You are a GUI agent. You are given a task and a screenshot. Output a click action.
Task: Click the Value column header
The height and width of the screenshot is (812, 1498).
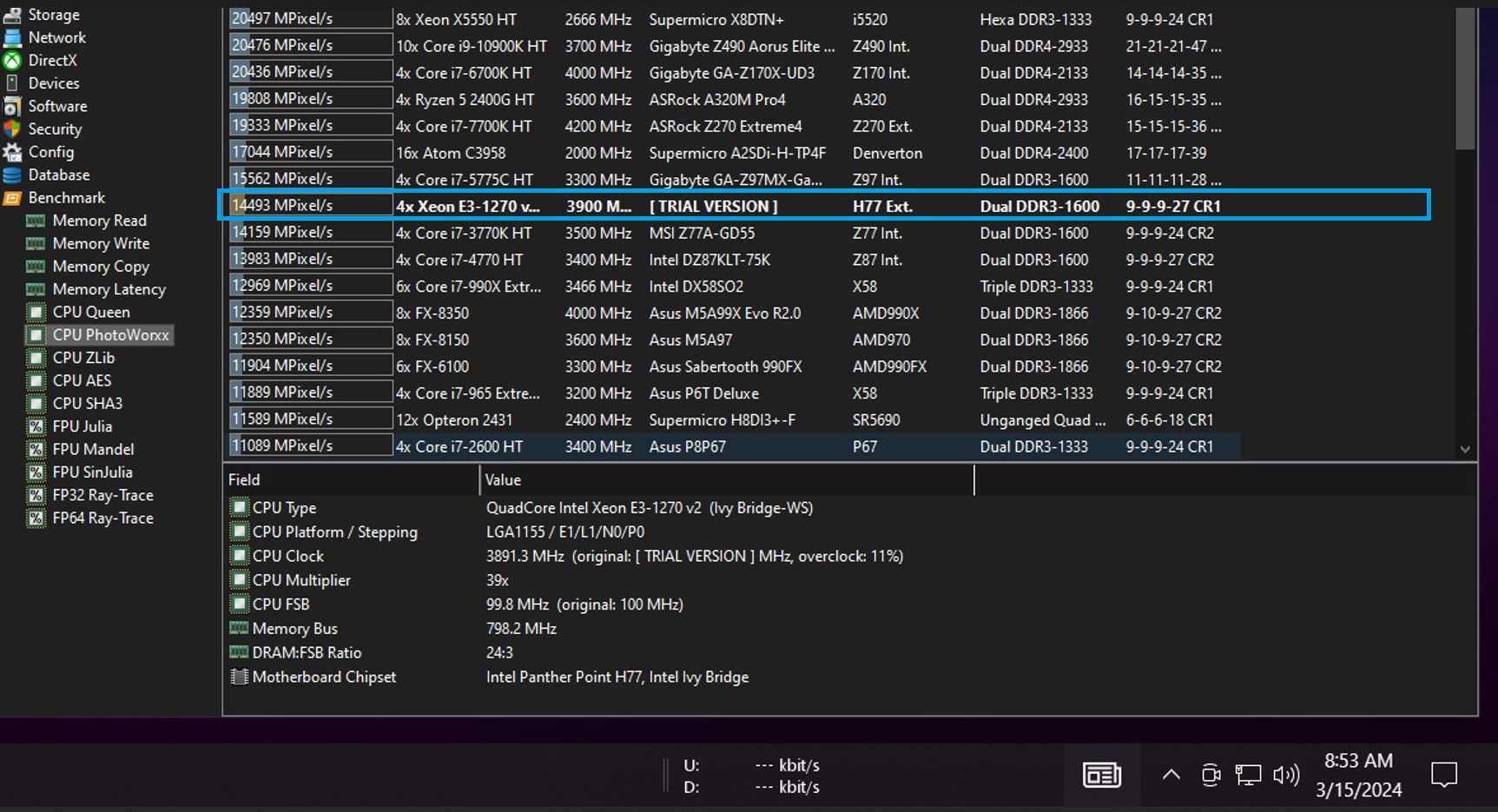[x=727, y=479]
